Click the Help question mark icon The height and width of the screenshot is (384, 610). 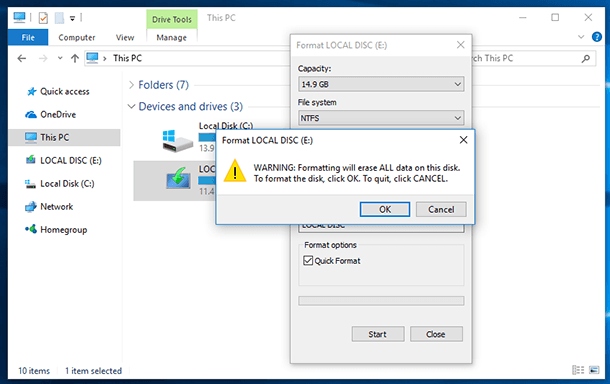[x=596, y=37]
